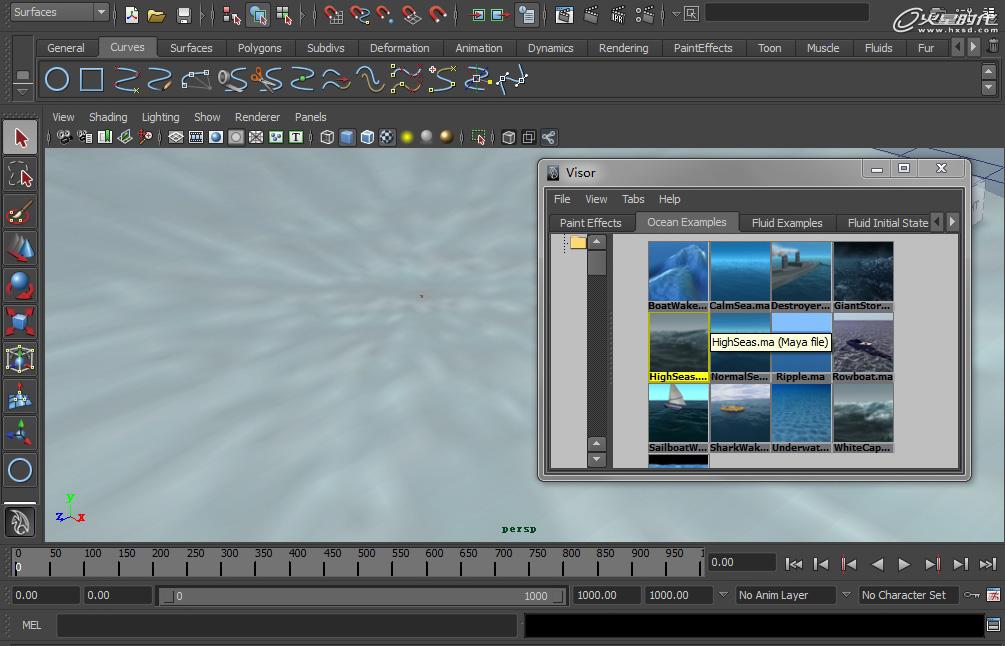The image size is (1005, 646).
Task: Click the Select tool arrow in toolbox
Action: [20, 138]
